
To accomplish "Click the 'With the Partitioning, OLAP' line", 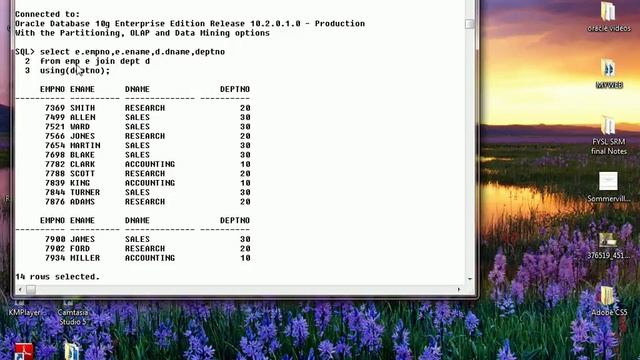I will pyautogui.click(x=142, y=33).
